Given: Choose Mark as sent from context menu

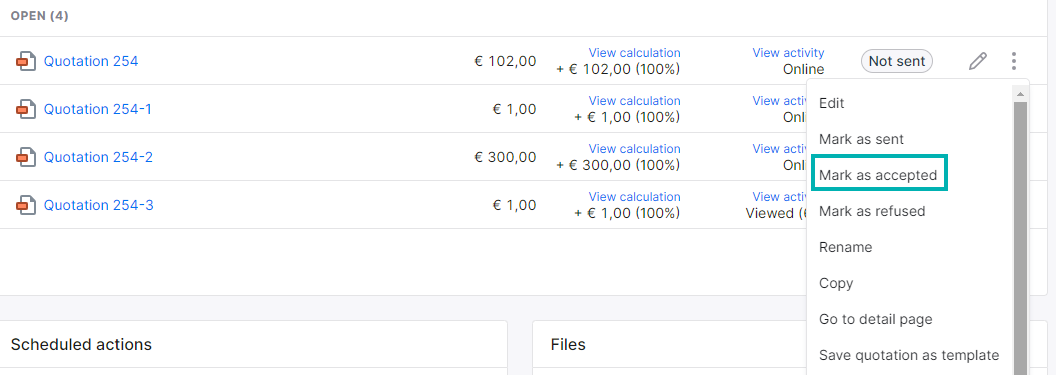Looking at the screenshot, I should (861, 139).
